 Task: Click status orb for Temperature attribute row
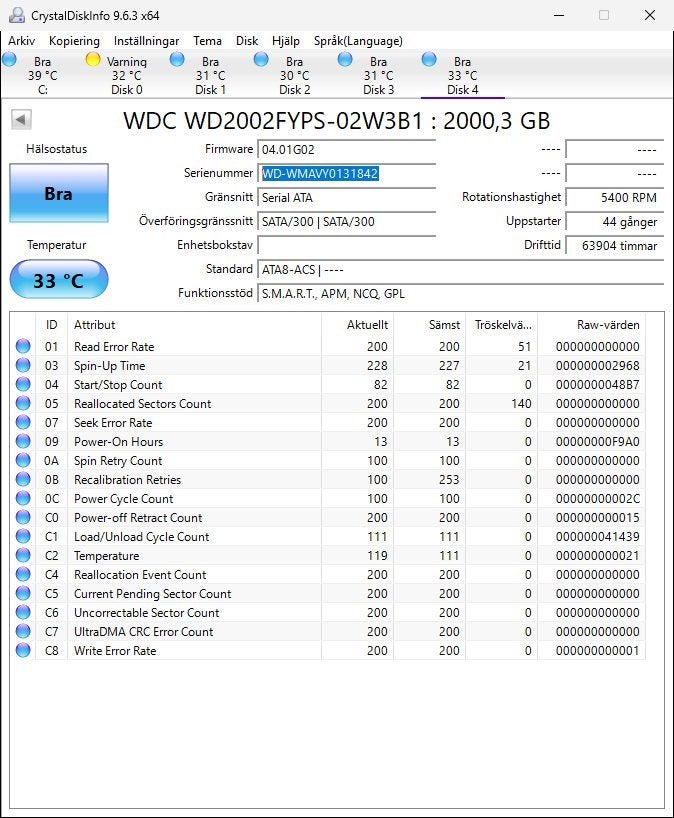pos(23,556)
